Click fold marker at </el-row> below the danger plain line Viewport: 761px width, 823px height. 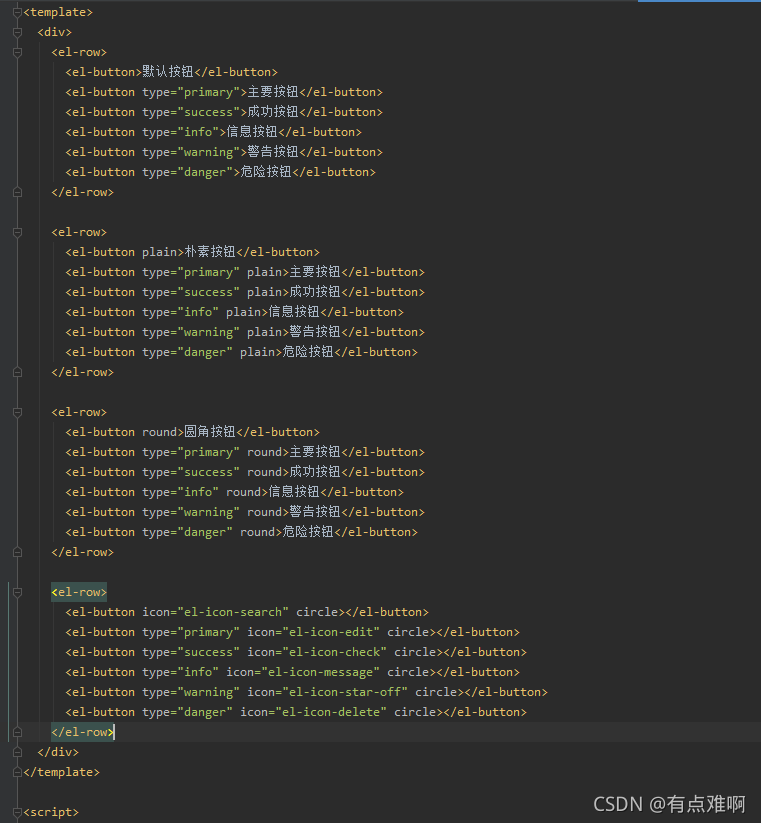coord(17,372)
